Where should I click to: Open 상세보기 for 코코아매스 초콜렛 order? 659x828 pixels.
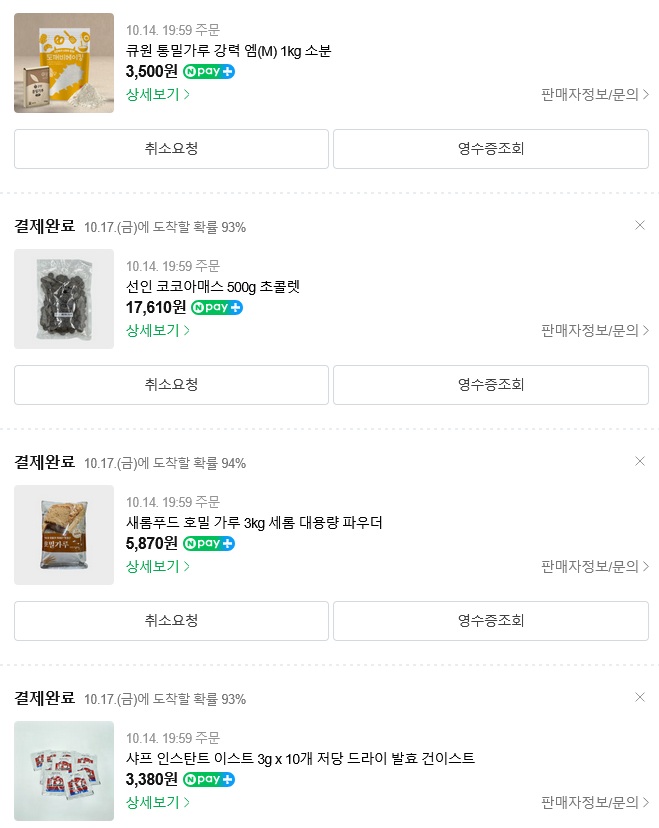[157, 330]
